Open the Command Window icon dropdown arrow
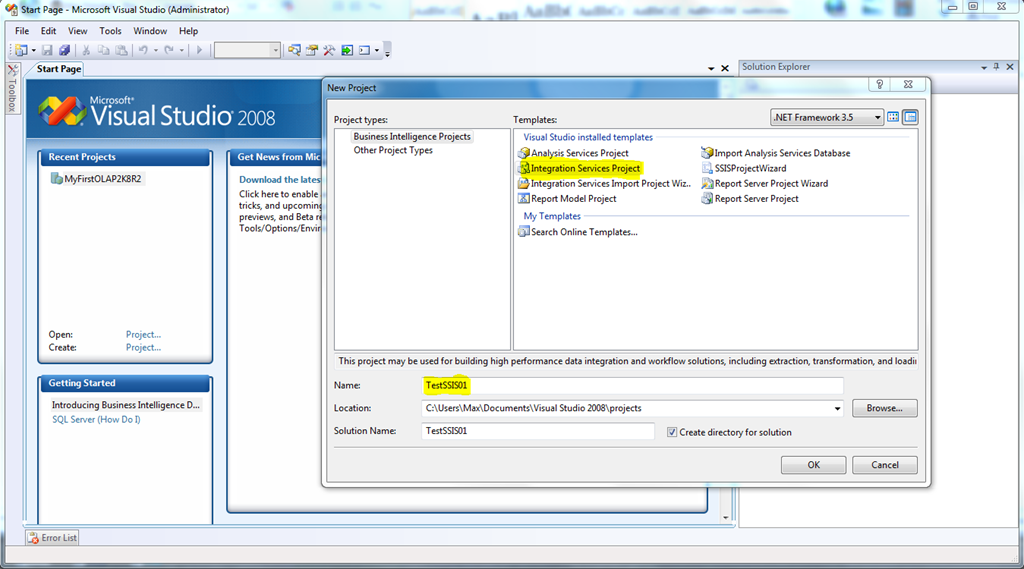 click(377, 50)
